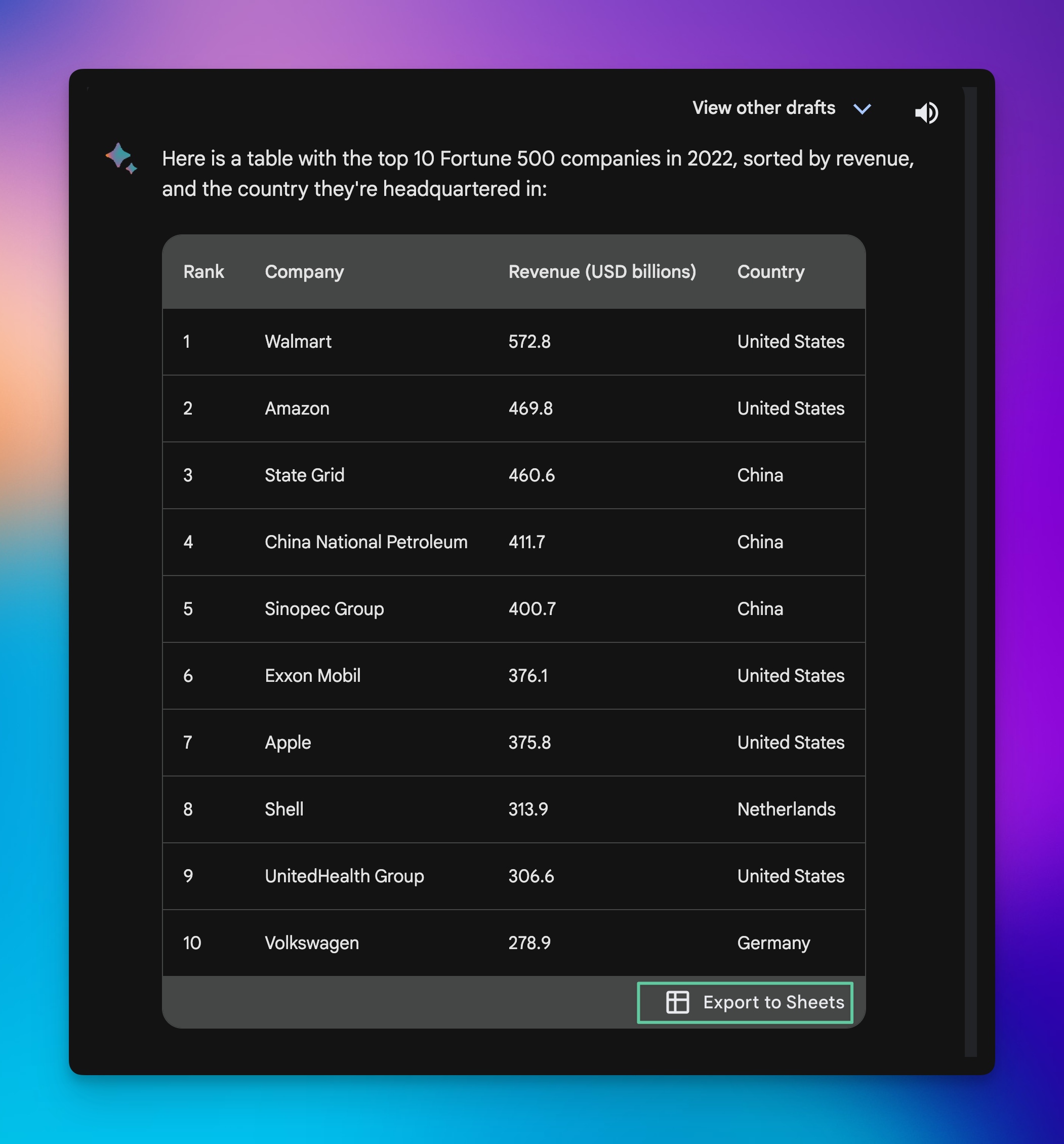
Task: Click the Company column header
Action: 304,272
